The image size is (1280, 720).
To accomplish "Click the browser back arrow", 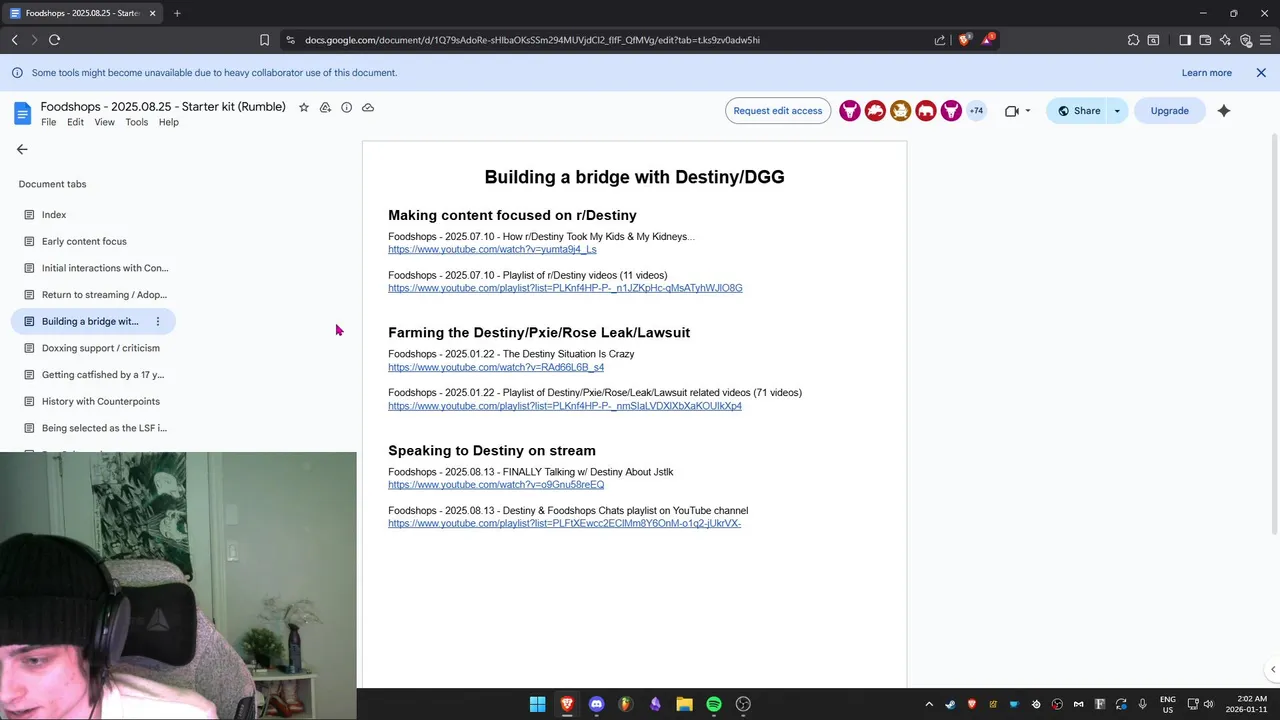I will tap(14, 40).
